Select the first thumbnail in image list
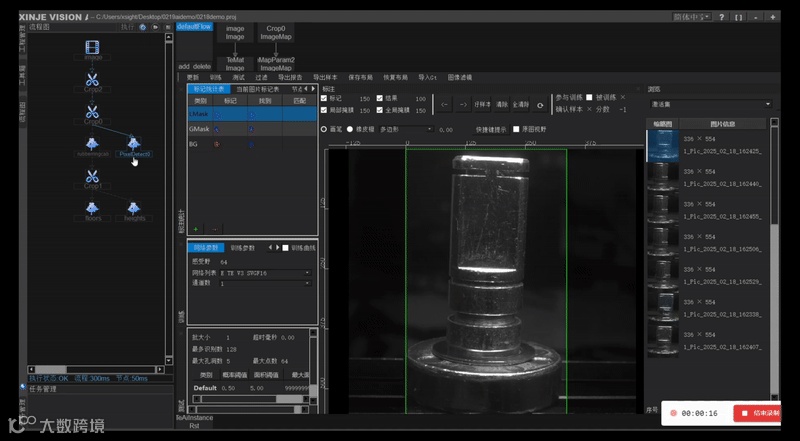This screenshot has width=800, height=441. coord(662,147)
